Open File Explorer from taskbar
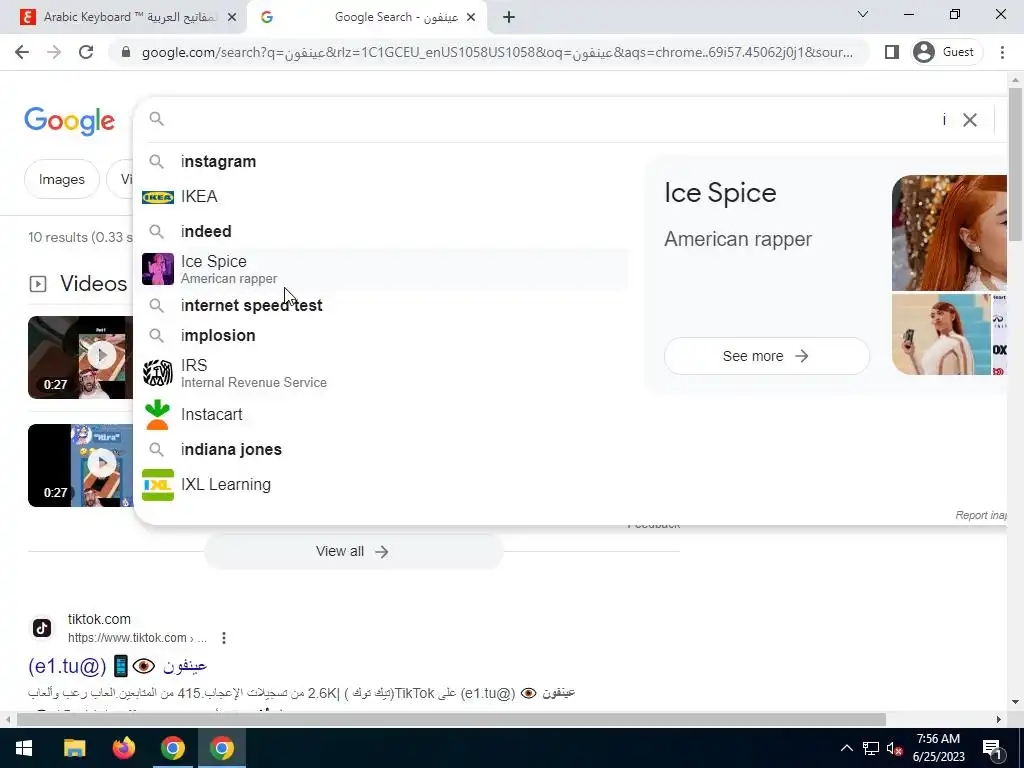Image resolution: width=1024 pixels, height=768 pixels. pos(74,748)
